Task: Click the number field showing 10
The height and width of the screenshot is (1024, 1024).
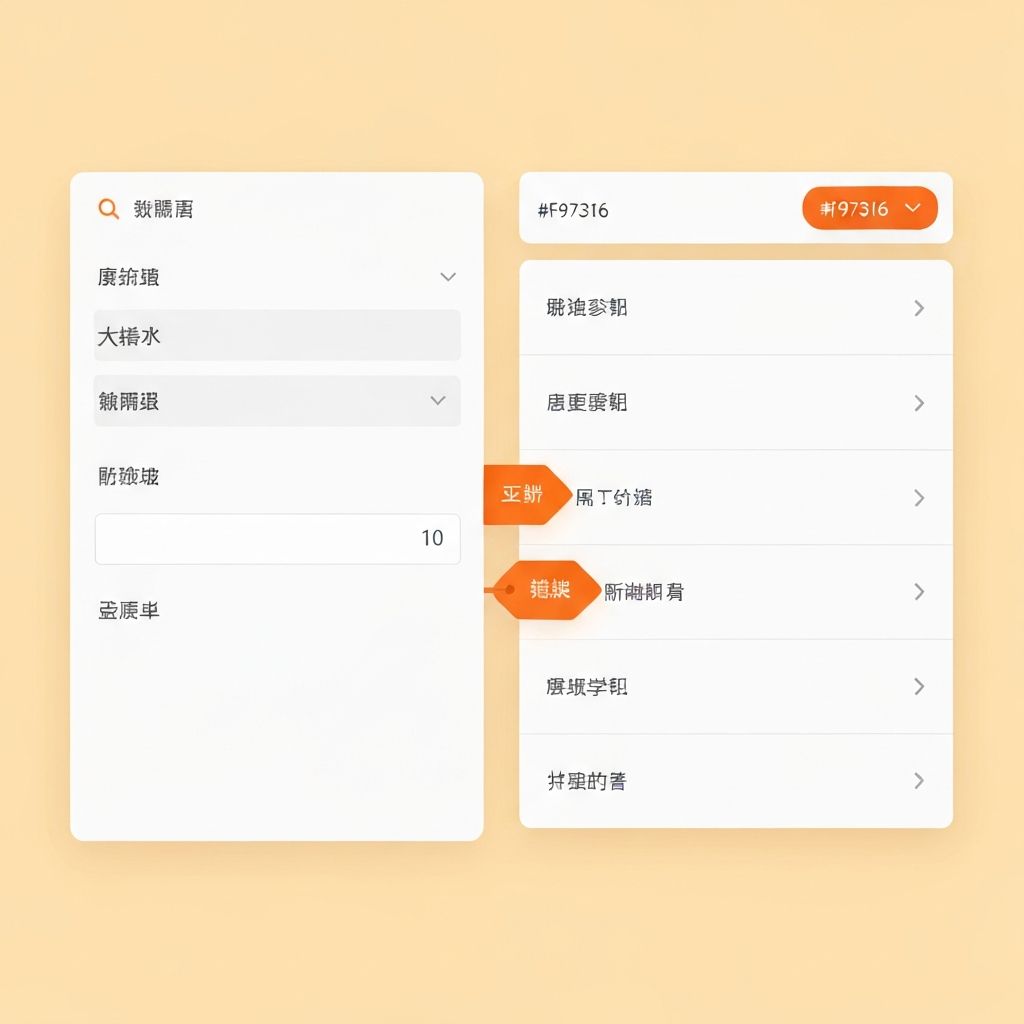Action: (277, 539)
